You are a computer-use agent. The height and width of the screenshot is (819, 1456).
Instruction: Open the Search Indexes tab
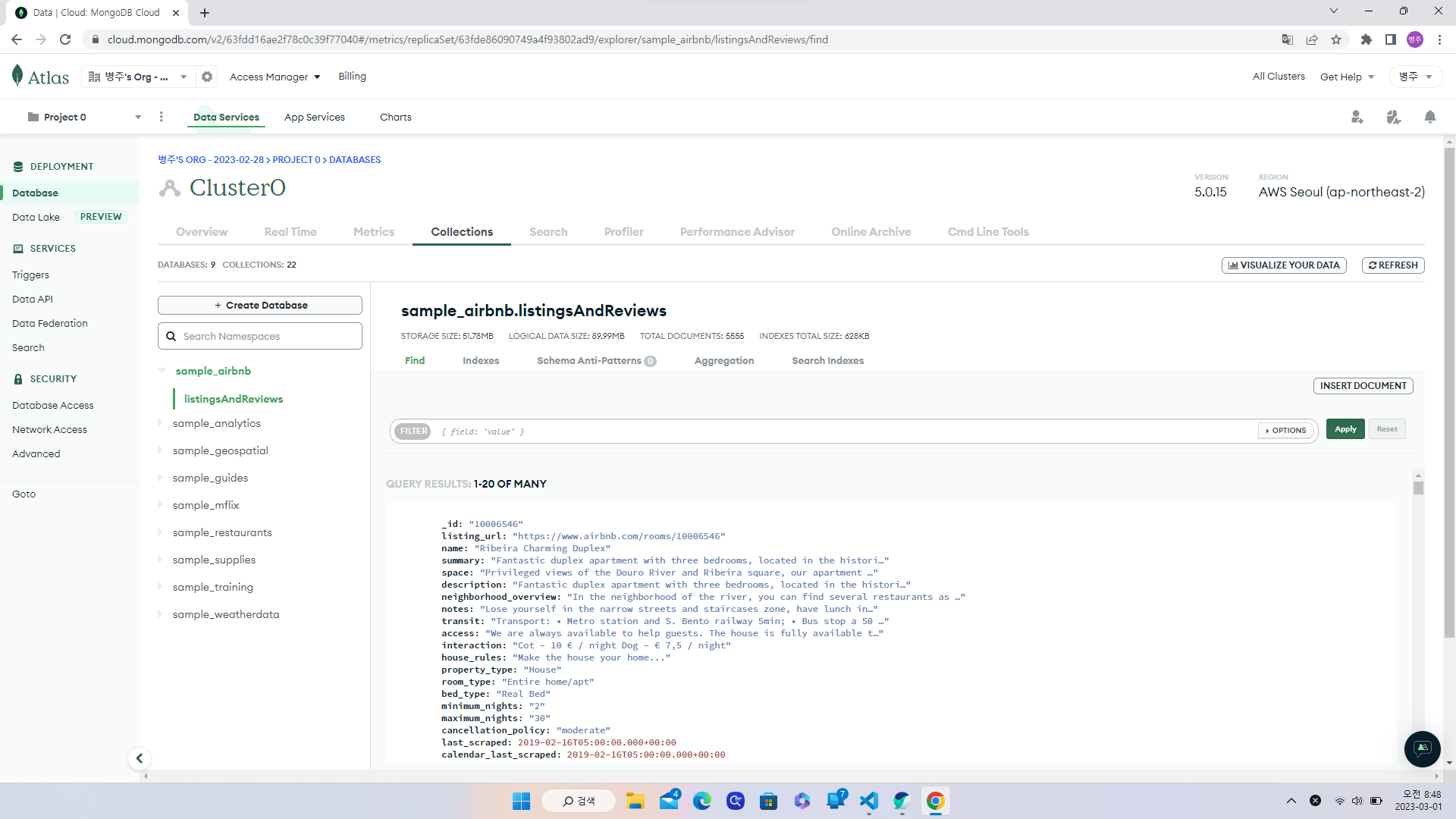tap(828, 360)
